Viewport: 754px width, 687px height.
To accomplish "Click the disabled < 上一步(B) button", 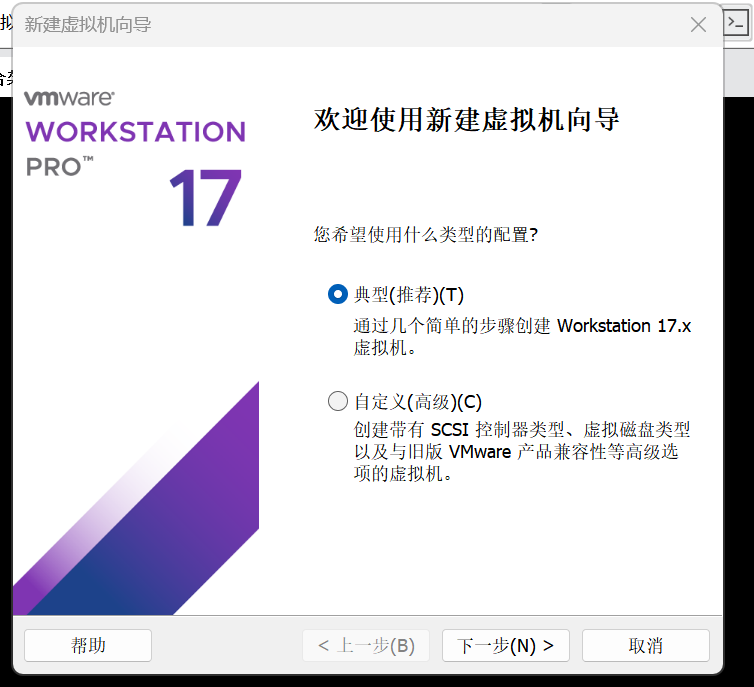I will [x=366, y=645].
